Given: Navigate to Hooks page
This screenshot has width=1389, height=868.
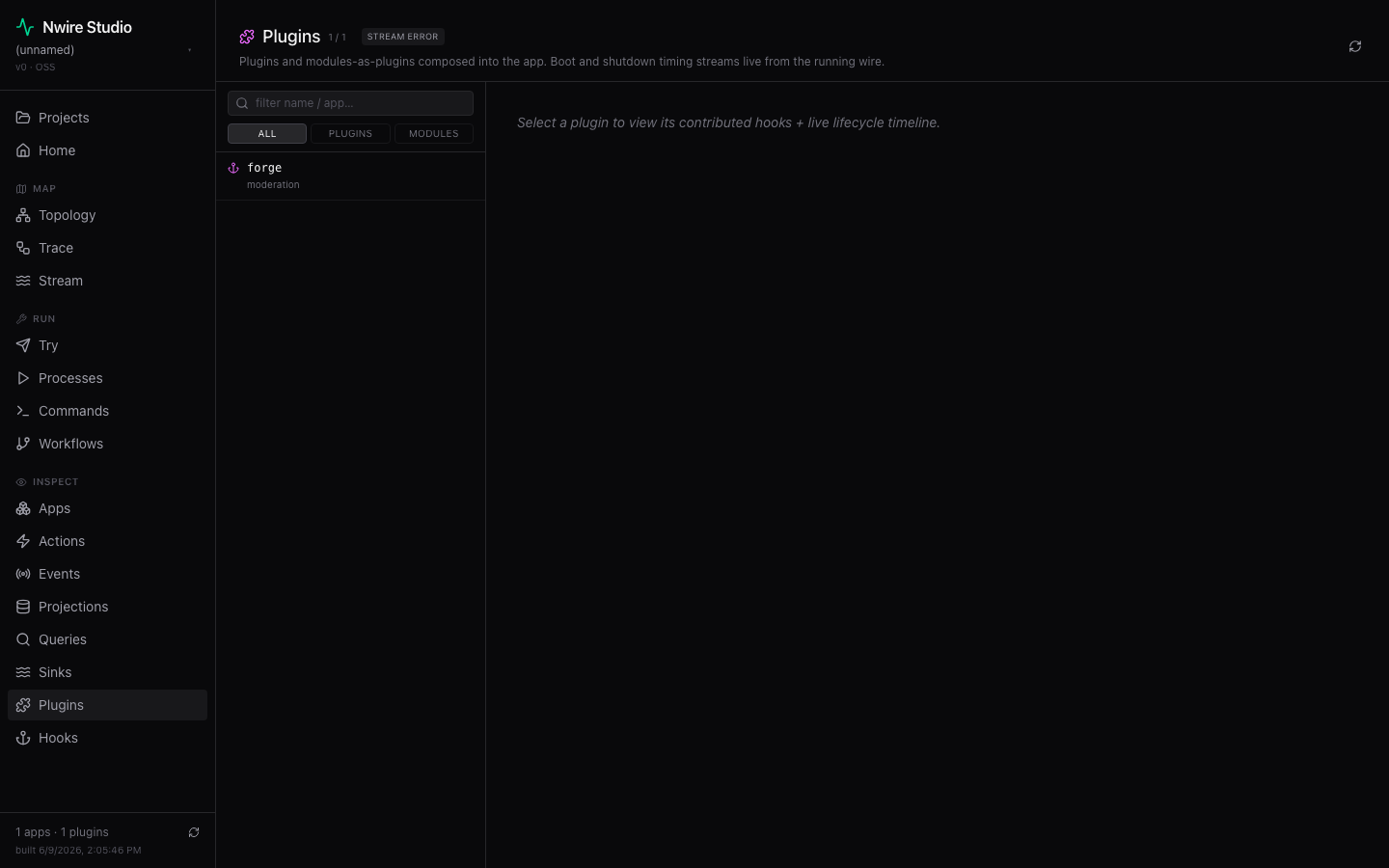Looking at the screenshot, I should click(107, 738).
